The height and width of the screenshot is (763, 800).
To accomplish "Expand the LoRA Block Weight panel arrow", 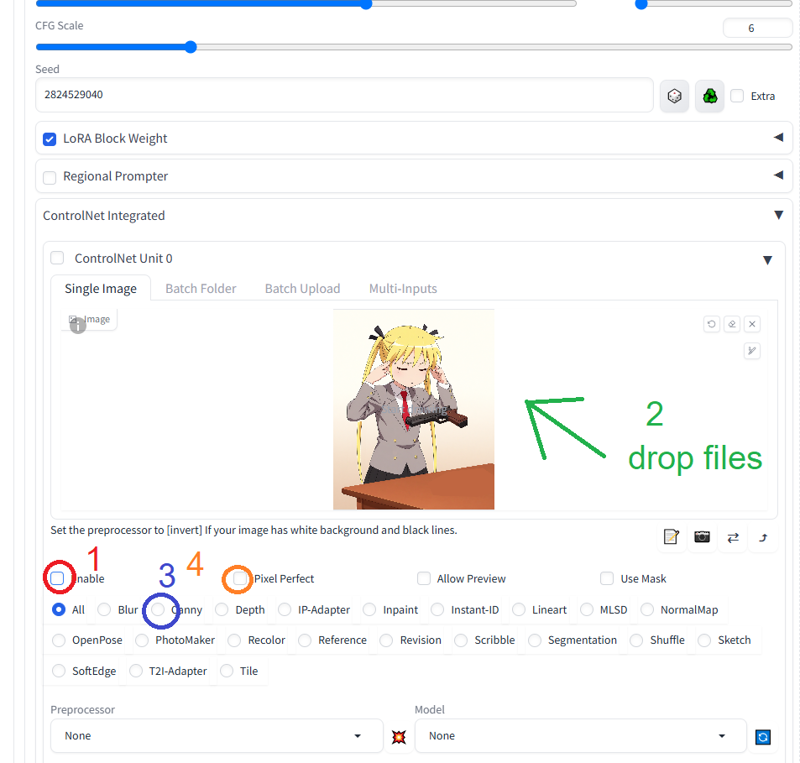I will click(x=778, y=137).
